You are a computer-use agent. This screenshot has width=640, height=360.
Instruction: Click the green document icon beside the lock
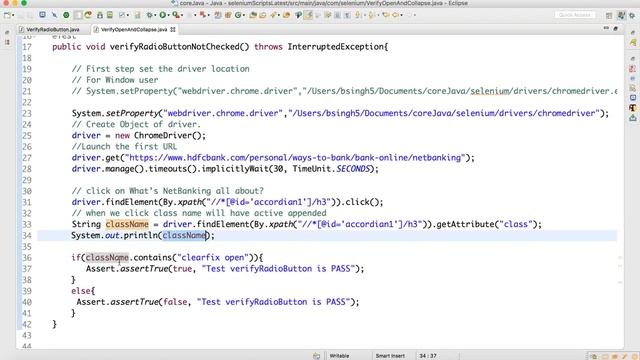pos(110,15)
